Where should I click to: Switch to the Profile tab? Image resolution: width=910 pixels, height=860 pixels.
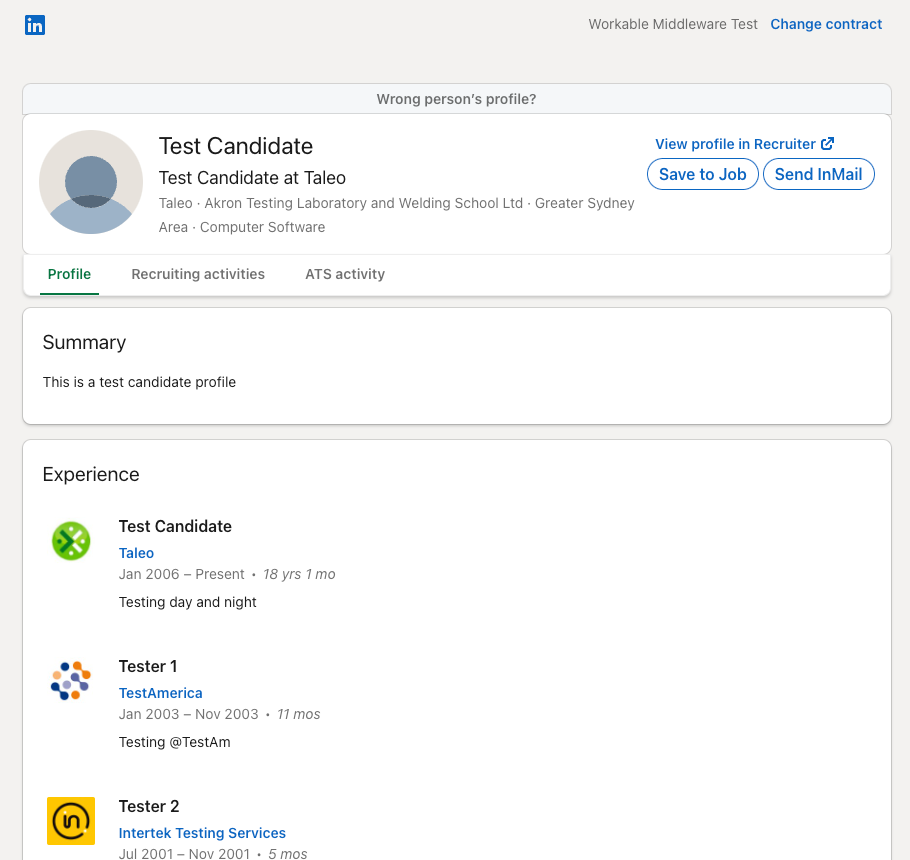click(69, 274)
